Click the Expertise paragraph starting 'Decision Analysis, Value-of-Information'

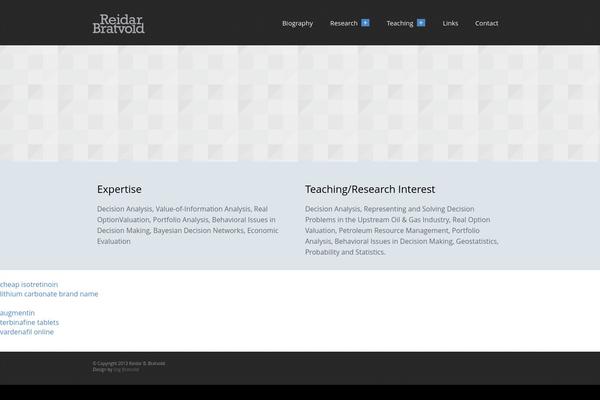188,225
